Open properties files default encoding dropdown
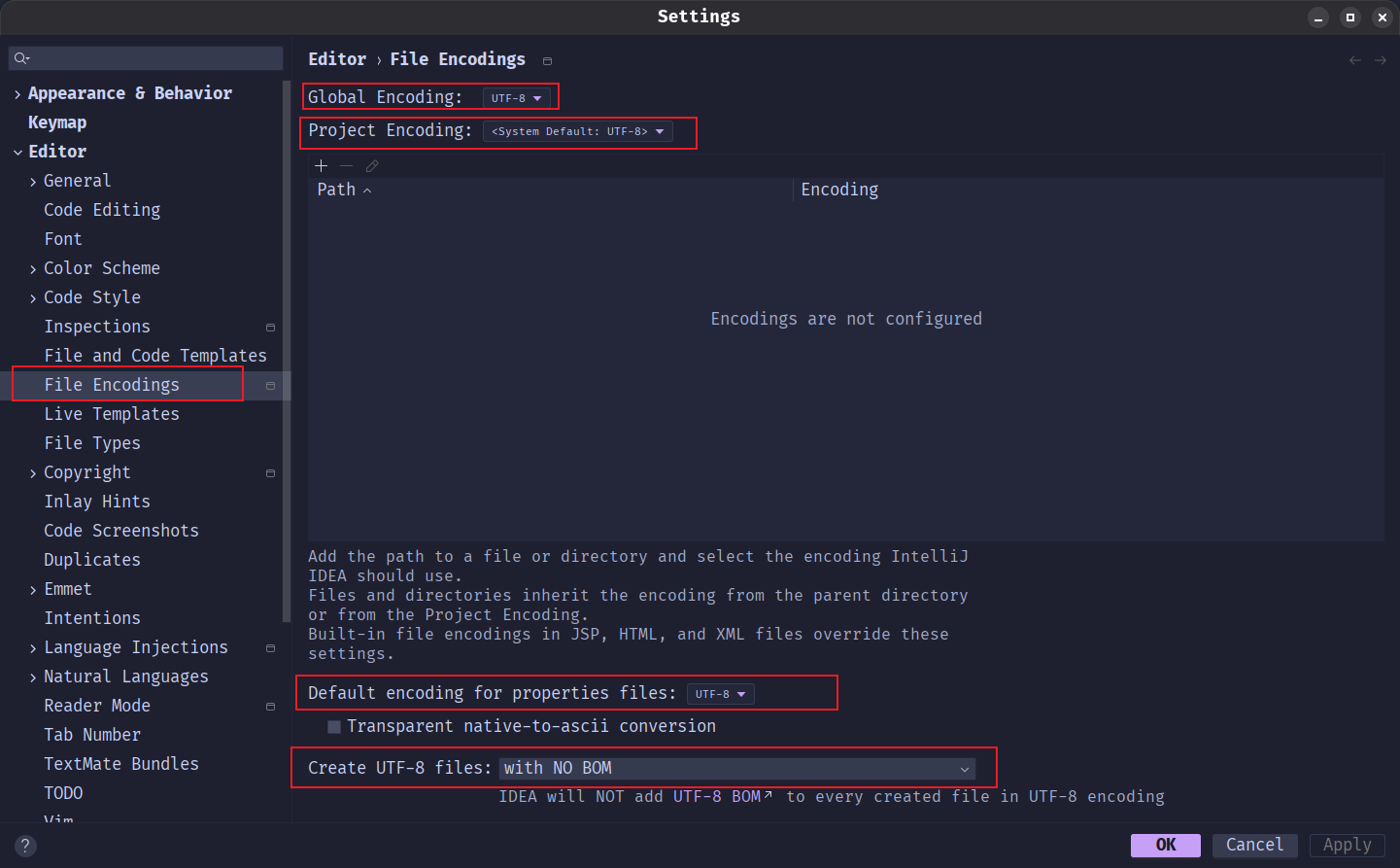This screenshot has height=868, width=1400. point(720,694)
